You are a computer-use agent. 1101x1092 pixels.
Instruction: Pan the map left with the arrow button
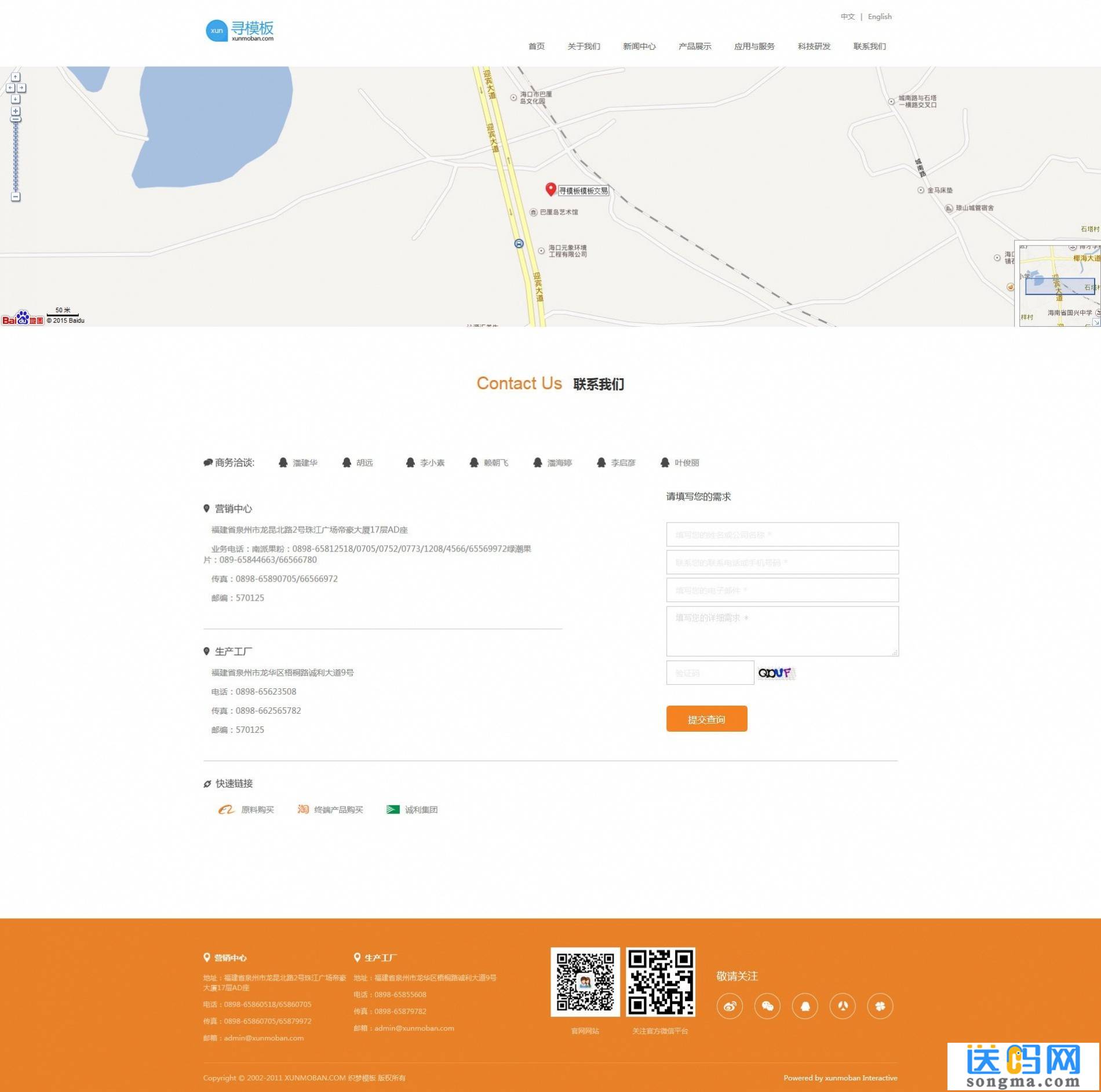[x=10, y=88]
